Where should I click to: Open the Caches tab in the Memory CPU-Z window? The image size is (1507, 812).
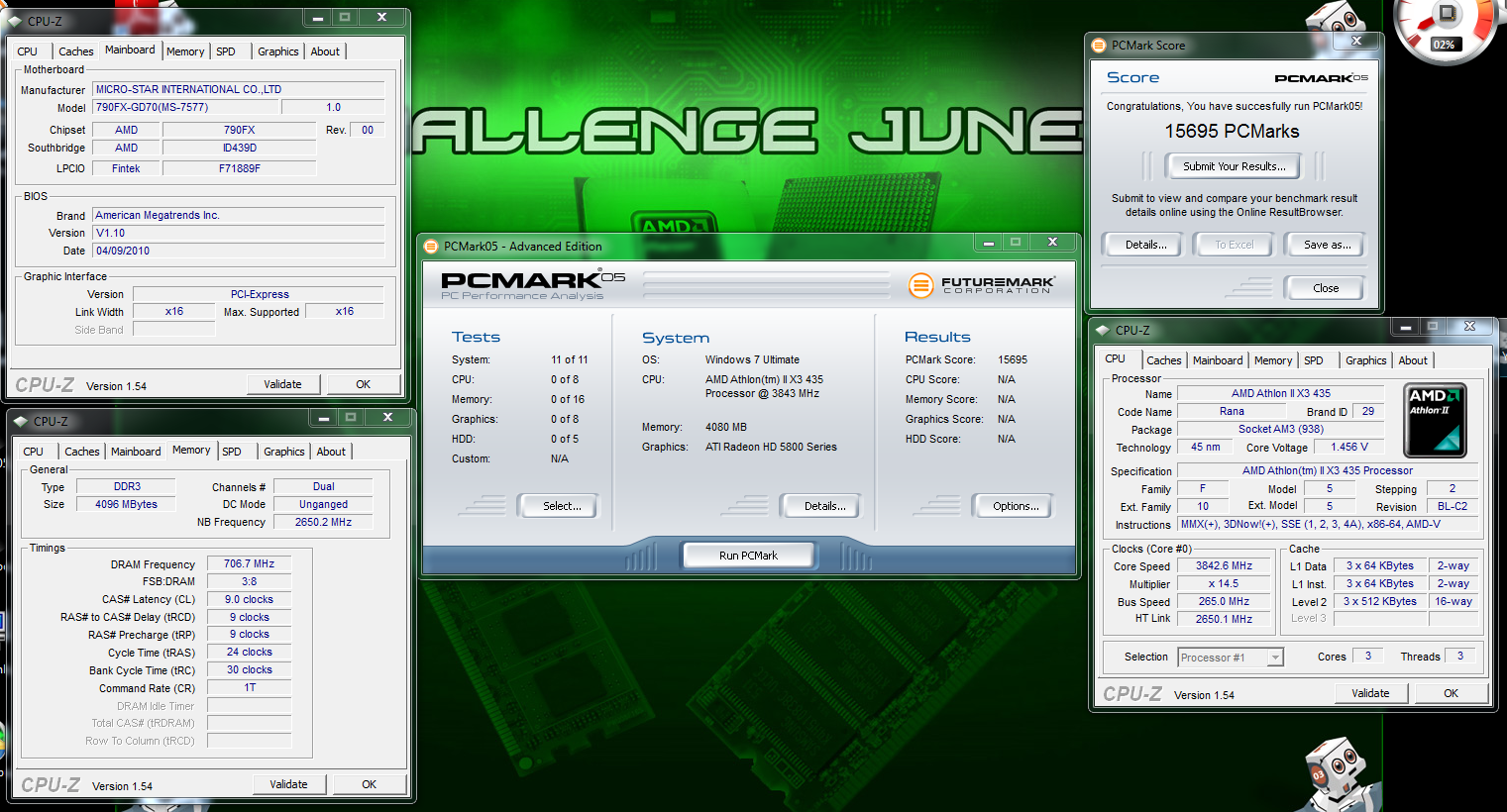tap(81, 452)
